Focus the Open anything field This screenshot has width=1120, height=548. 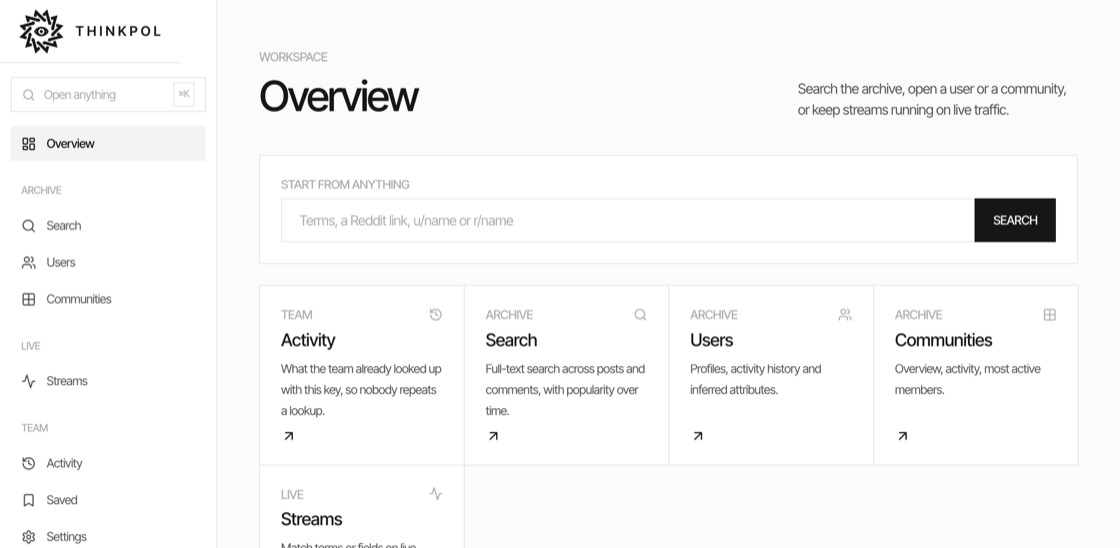(x=109, y=94)
